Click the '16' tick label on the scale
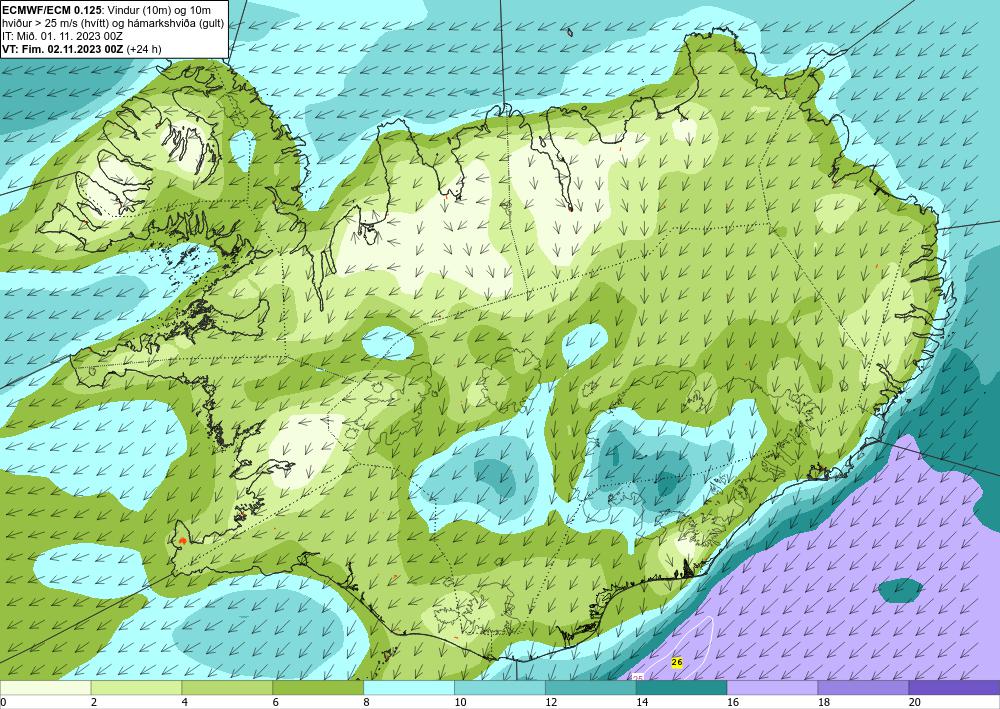This screenshot has height=709, width=1000. point(733,702)
